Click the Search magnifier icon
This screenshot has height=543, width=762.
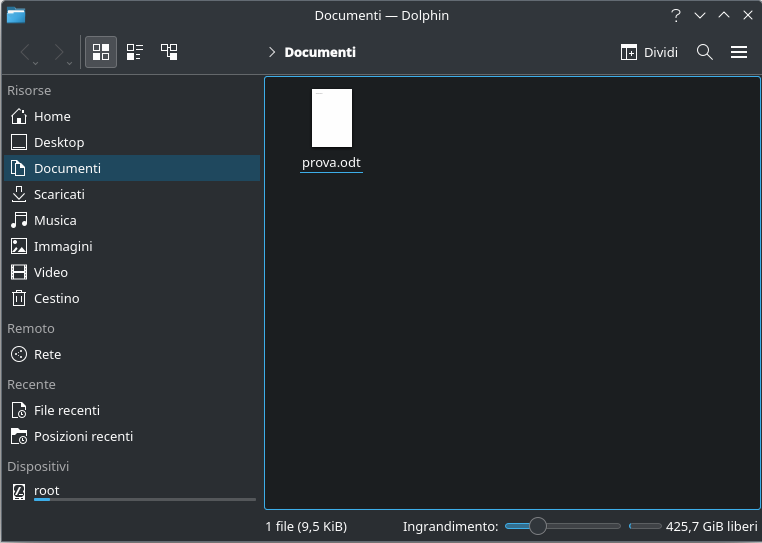(x=705, y=52)
